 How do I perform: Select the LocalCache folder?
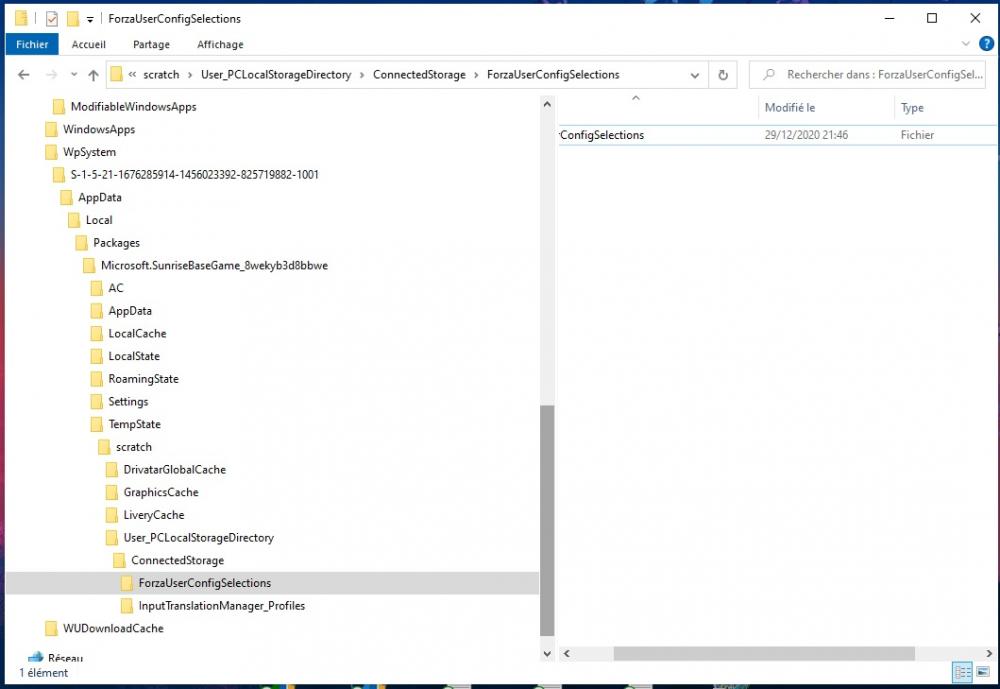point(136,333)
